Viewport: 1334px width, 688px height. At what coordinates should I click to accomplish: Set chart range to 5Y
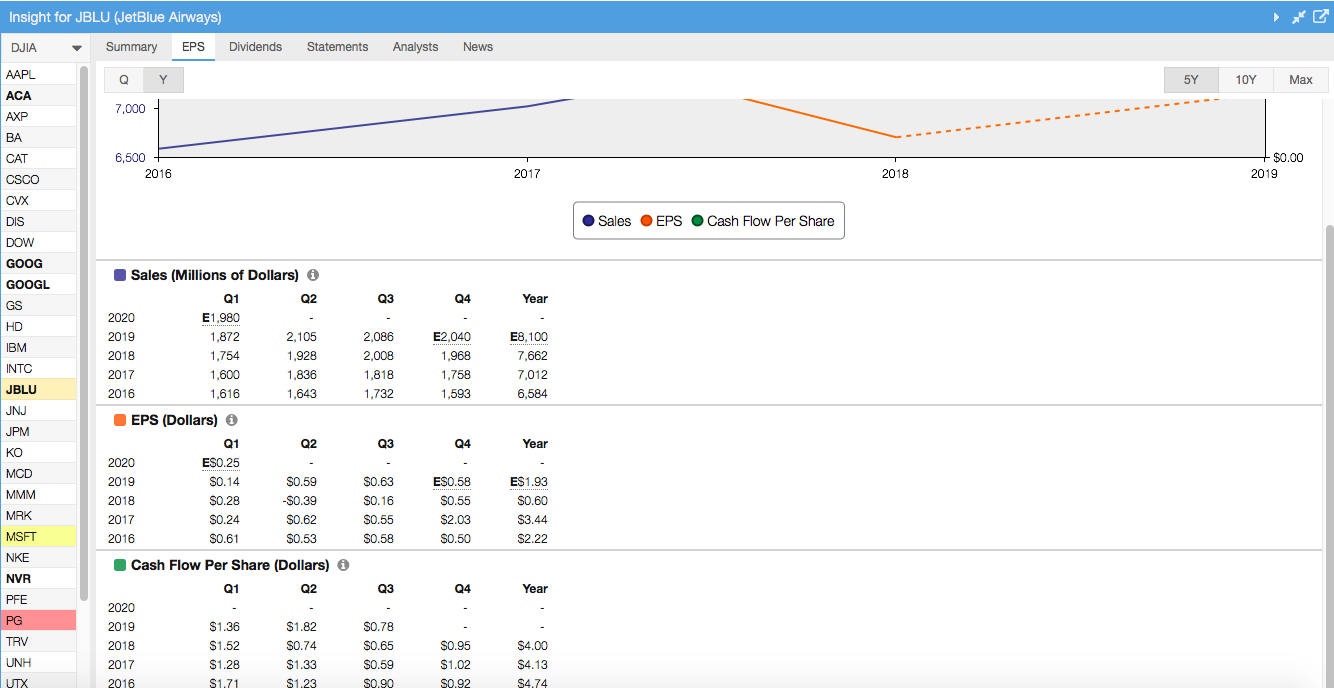(x=1191, y=80)
